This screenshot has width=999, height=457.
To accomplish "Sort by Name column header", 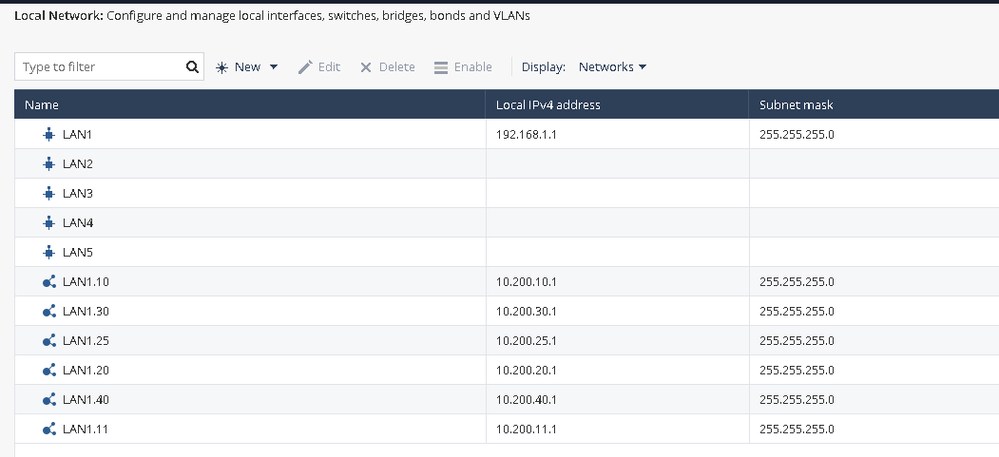I will point(42,105).
